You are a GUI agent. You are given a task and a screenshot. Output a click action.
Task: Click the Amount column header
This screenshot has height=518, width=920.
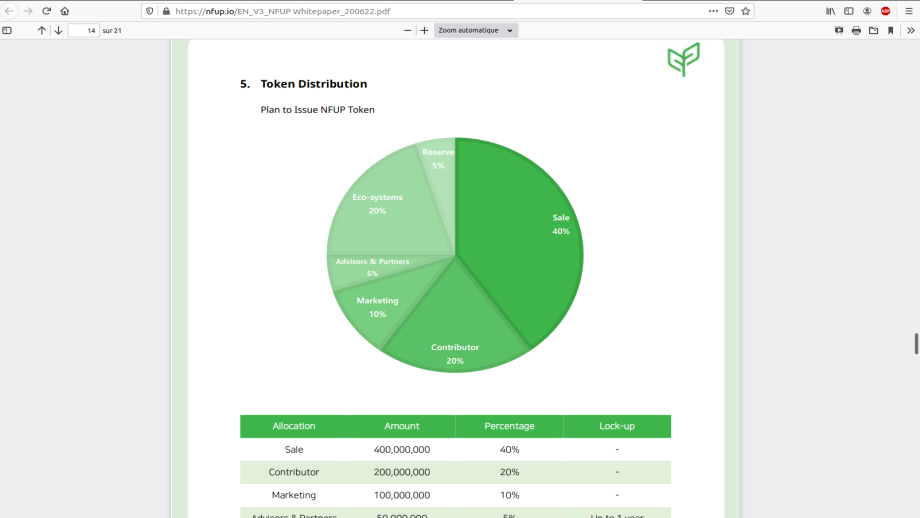(x=401, y=426)
